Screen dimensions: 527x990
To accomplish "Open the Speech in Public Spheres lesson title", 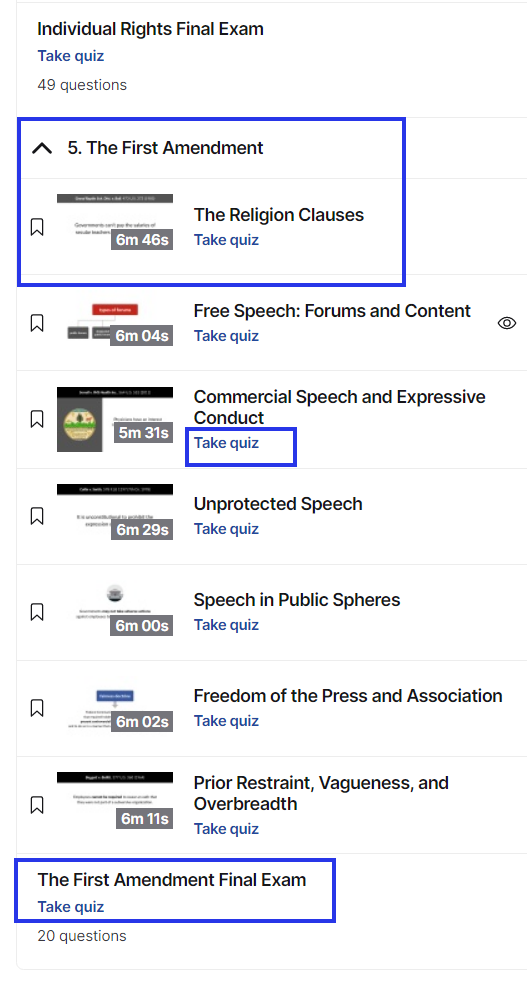I will 297,600.
